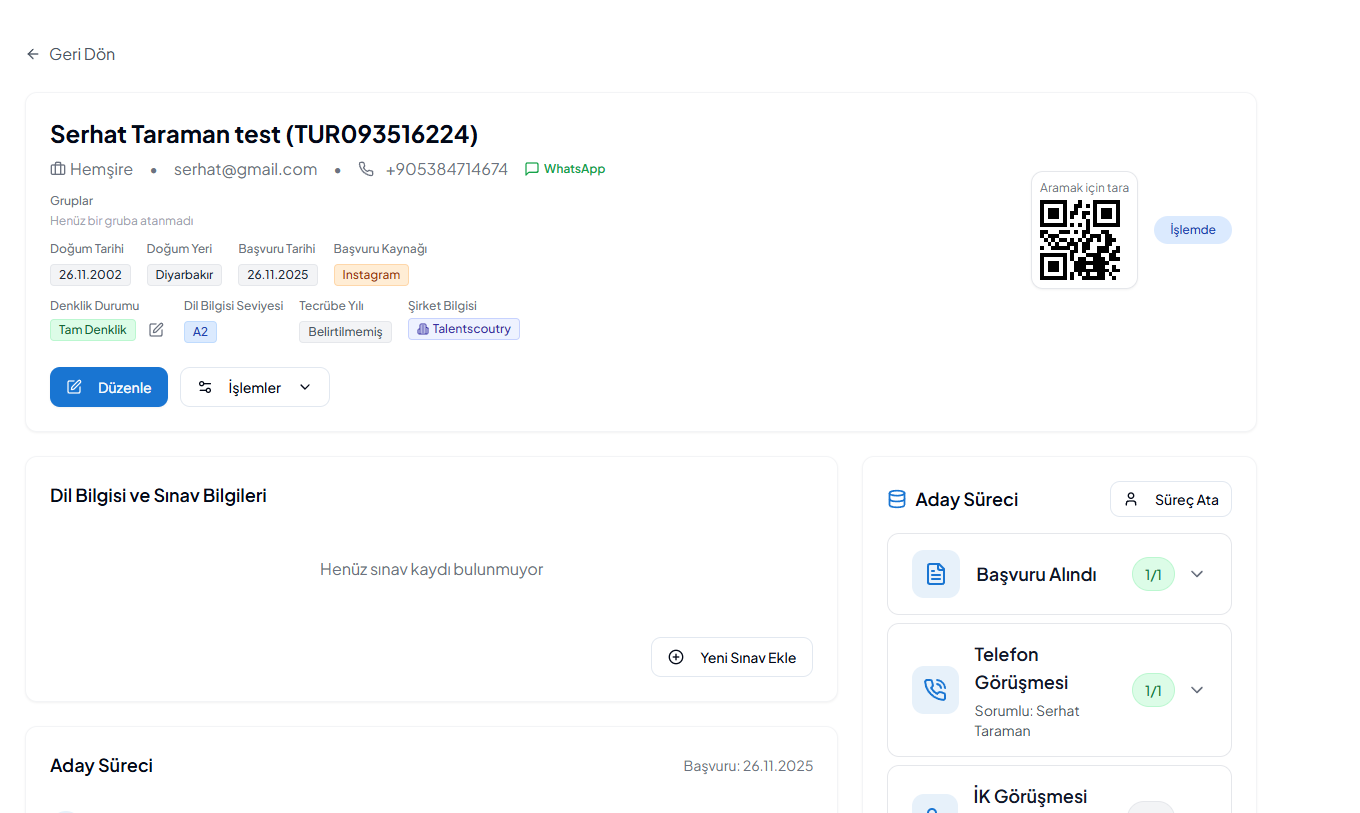1360x813 pixels.
Task: Expand the Telefon Görüşmesi step chevron
Action: point(1197,690)
